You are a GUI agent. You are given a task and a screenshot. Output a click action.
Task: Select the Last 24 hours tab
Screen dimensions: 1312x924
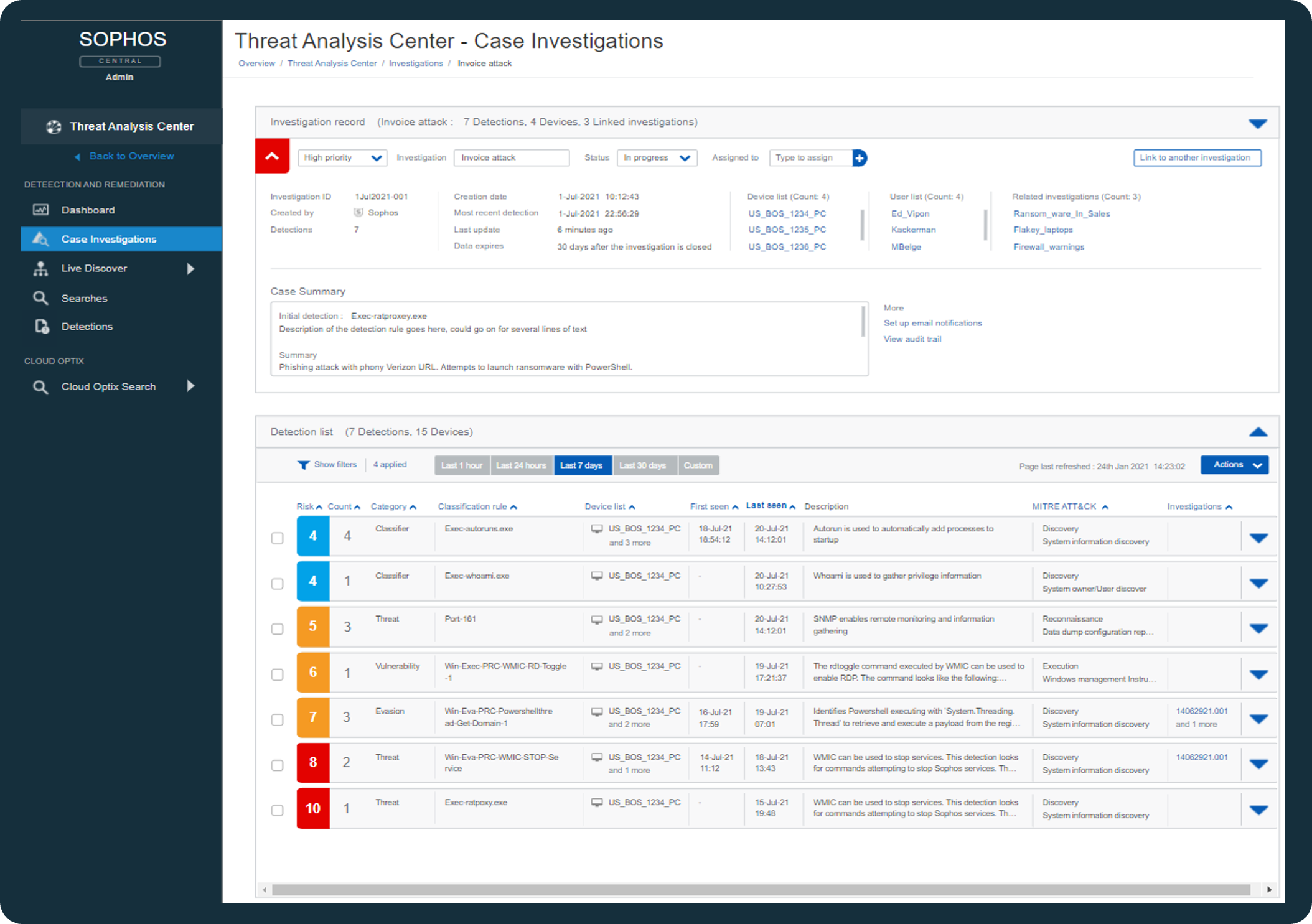click(522, 465)
